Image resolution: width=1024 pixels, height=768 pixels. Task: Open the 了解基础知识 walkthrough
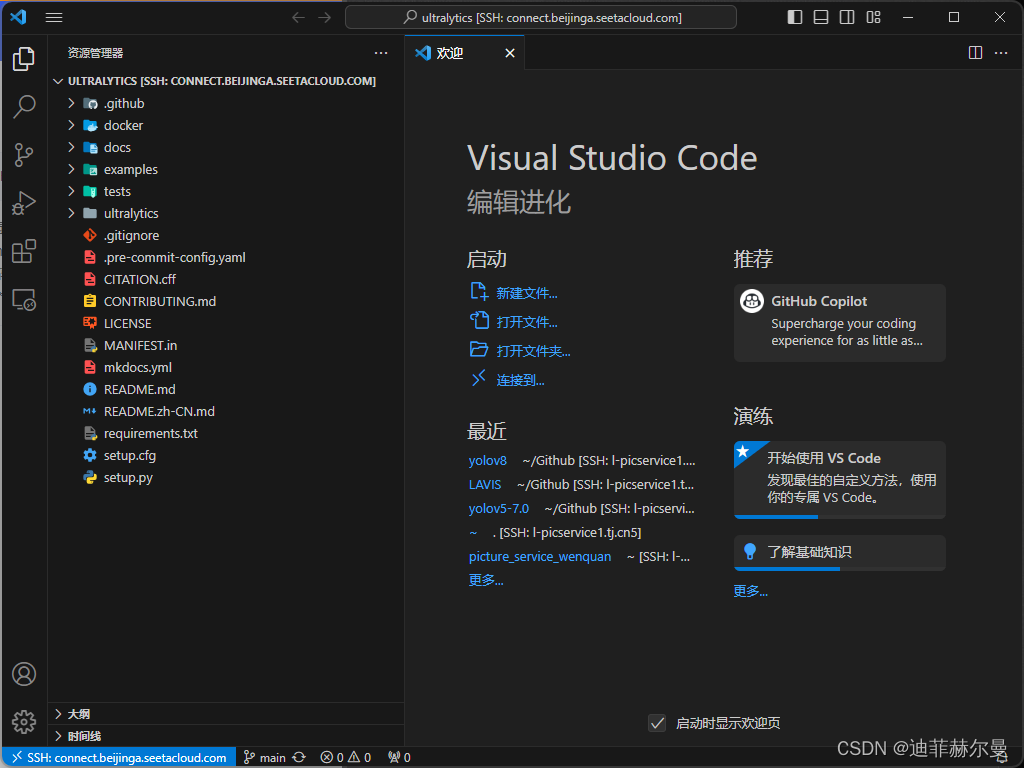(840, 552)
